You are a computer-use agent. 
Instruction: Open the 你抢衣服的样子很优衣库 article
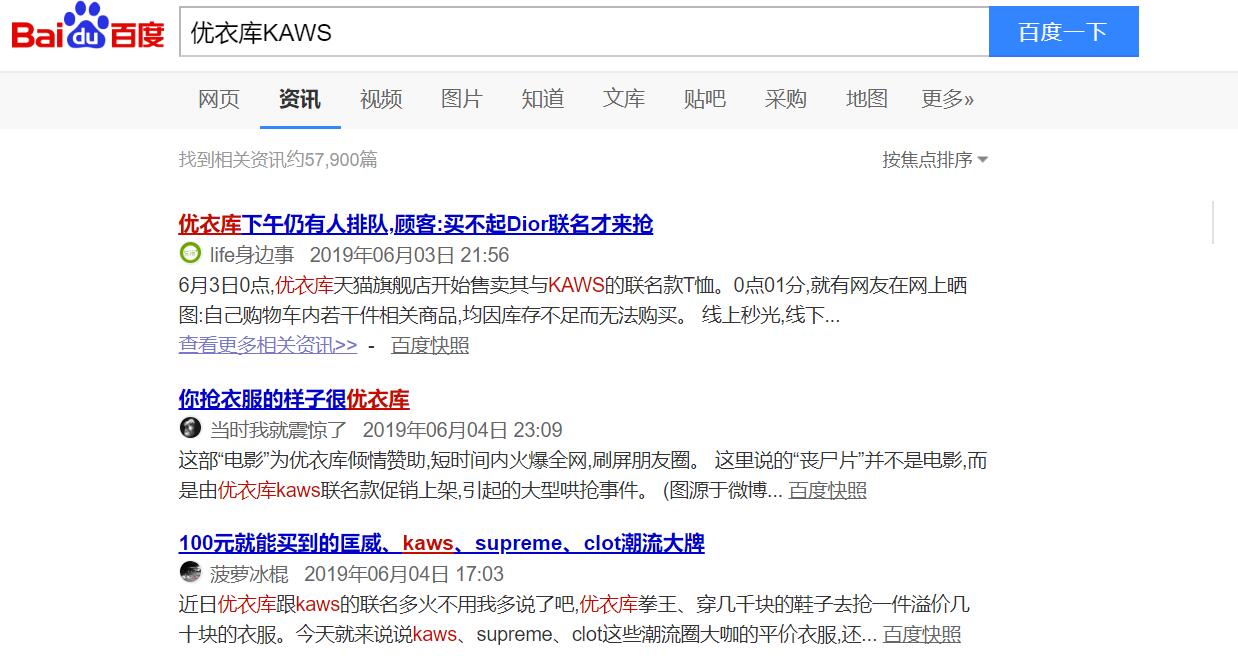(293, 399)
